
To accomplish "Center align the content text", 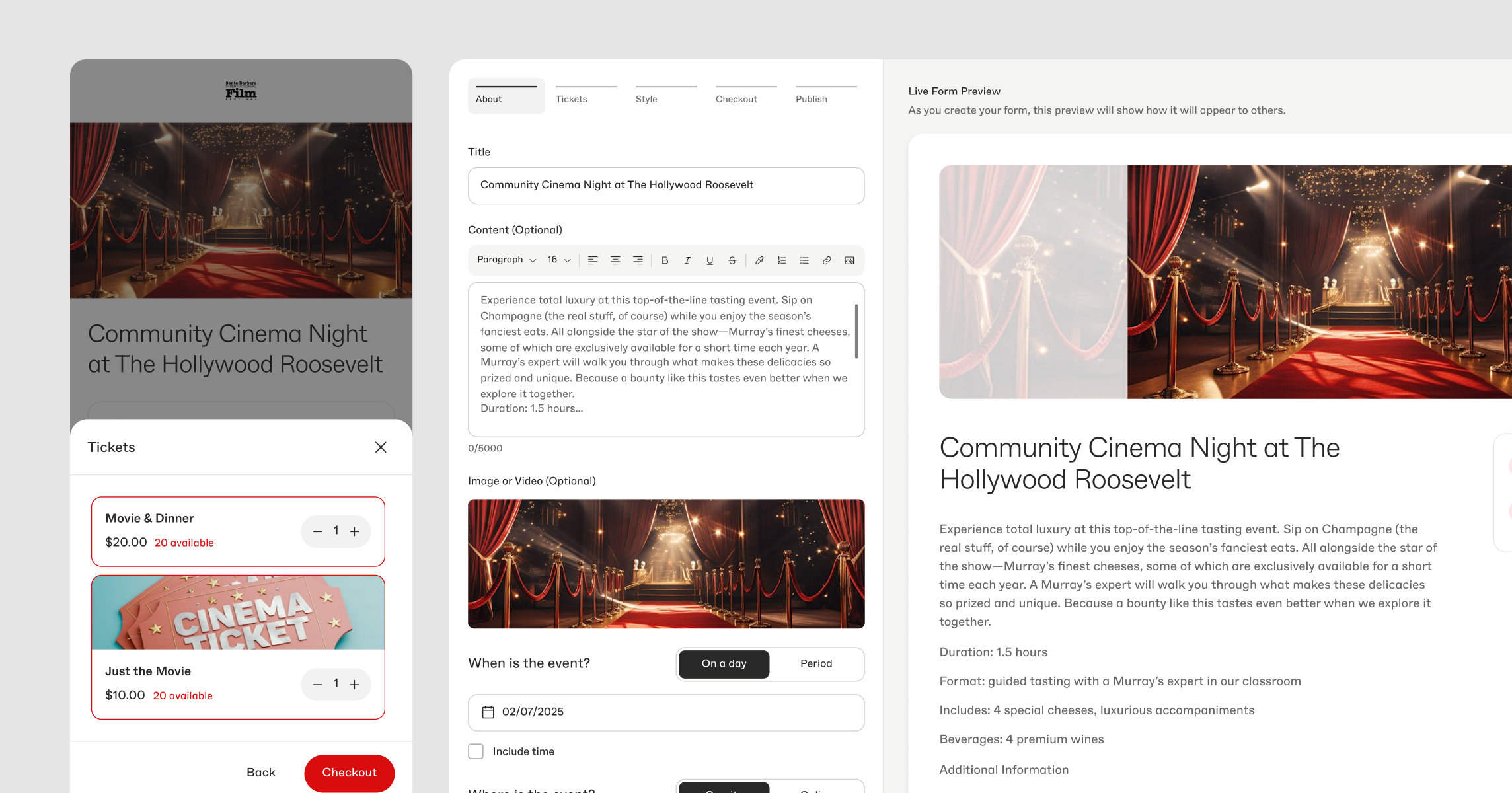I will coord(615,260).
